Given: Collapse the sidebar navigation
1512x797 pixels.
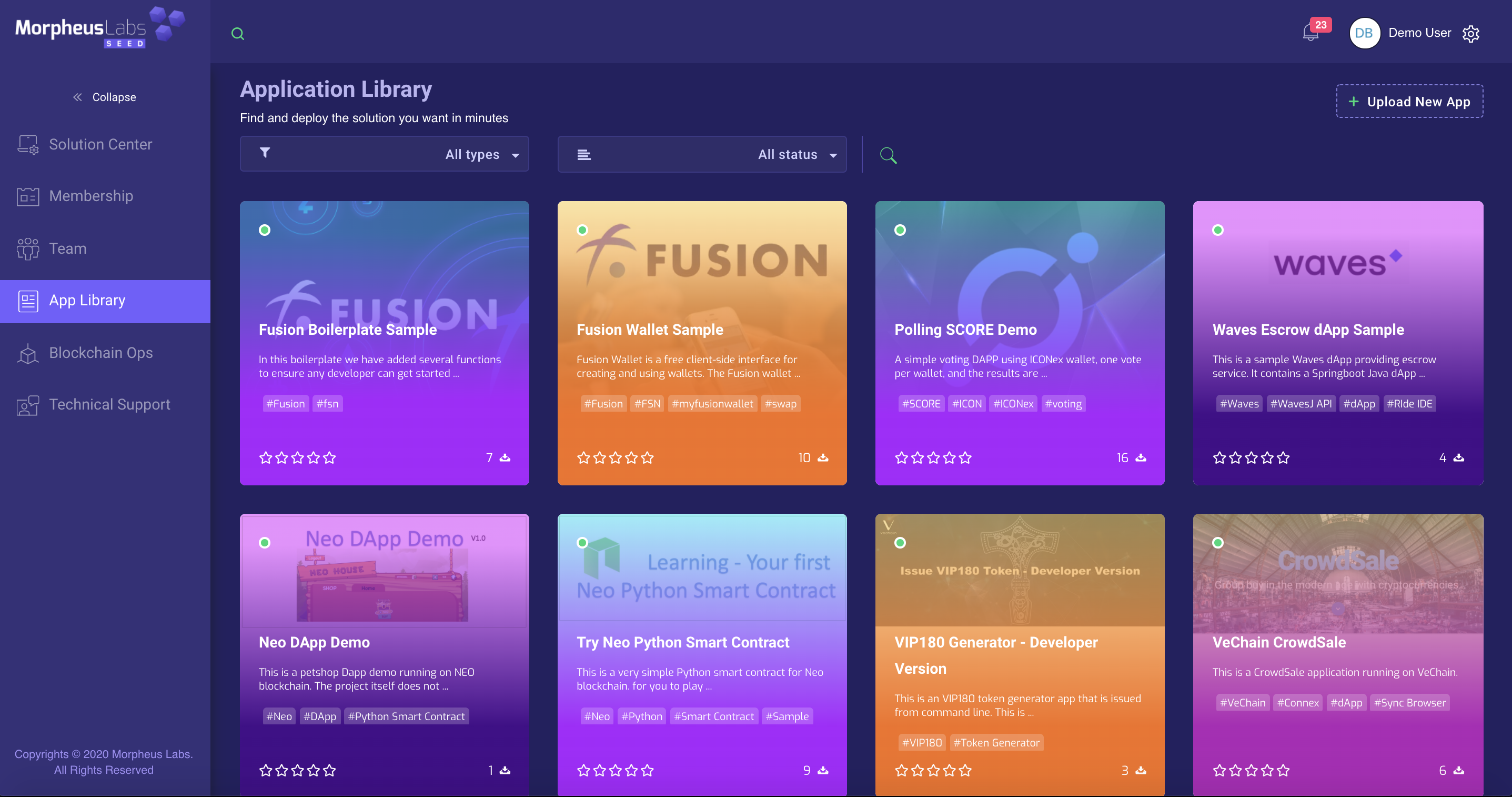Looking at the screenshot, I should [x=105, y=97].
